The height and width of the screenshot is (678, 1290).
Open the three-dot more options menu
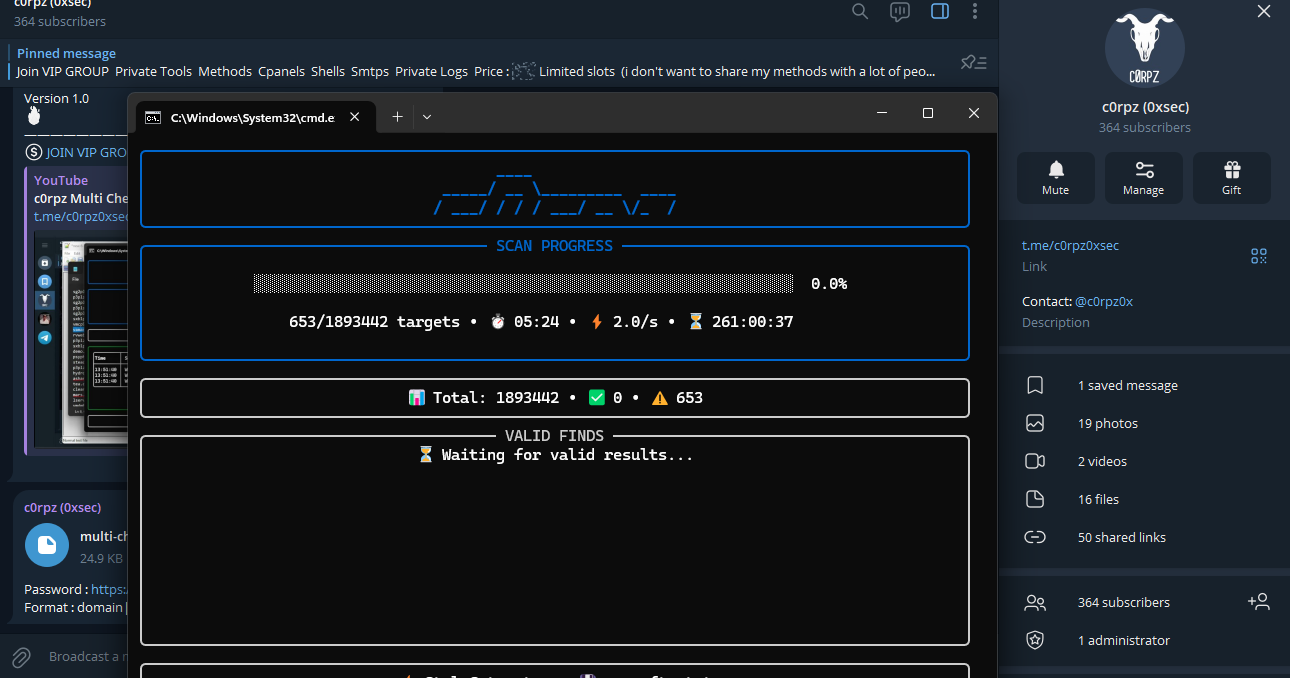click(x=975, y=11)
